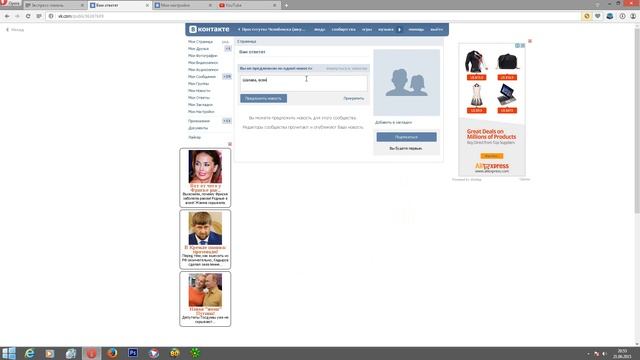640x360 pixels.
Task: Open the AdChoices icon on AliExpress ad
Action: pyautogui.click(x=518, y=45)
